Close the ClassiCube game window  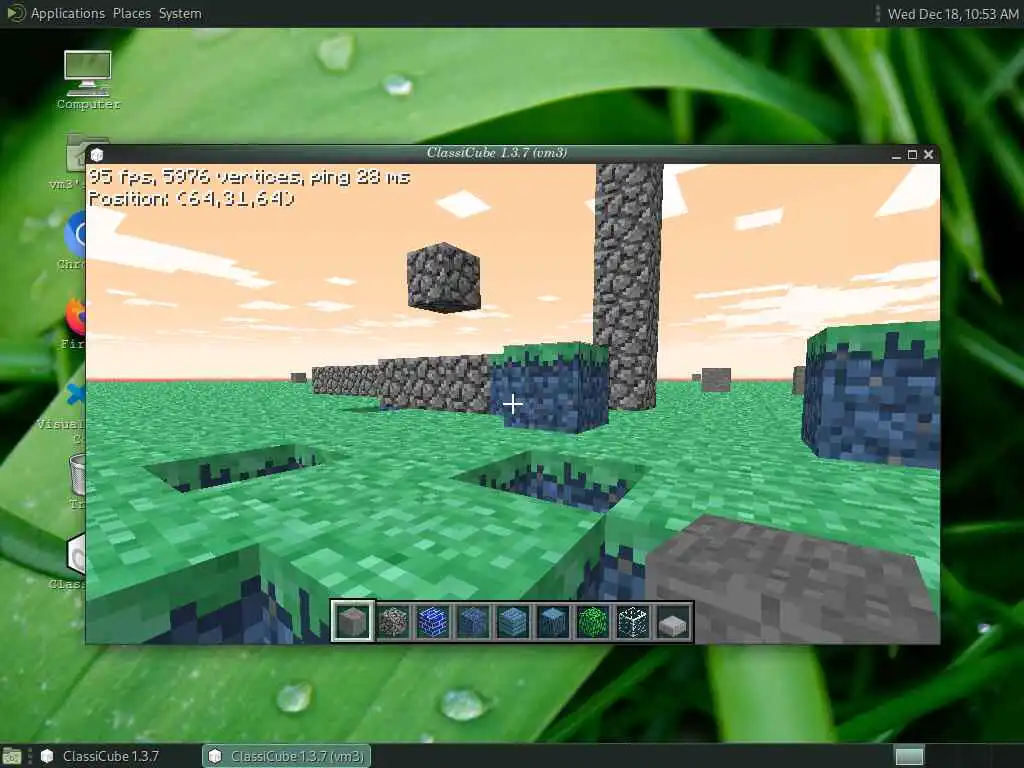click(x=929, y=155)
